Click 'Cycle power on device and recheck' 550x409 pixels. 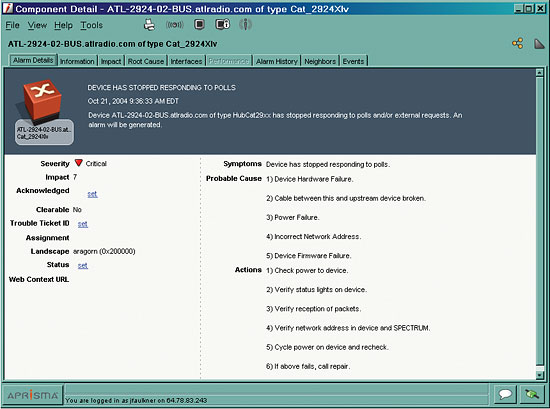[327, 347]
